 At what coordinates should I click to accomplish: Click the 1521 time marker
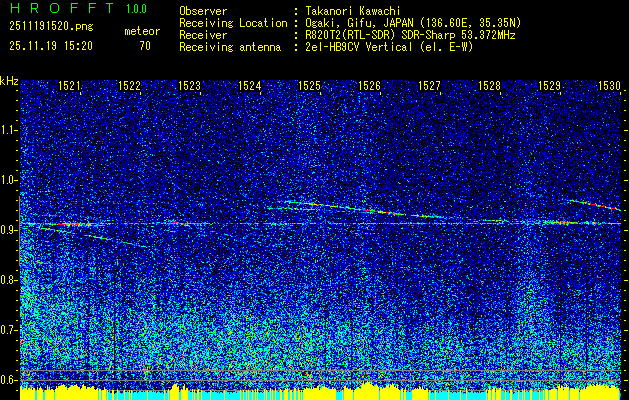pos(69,85)
